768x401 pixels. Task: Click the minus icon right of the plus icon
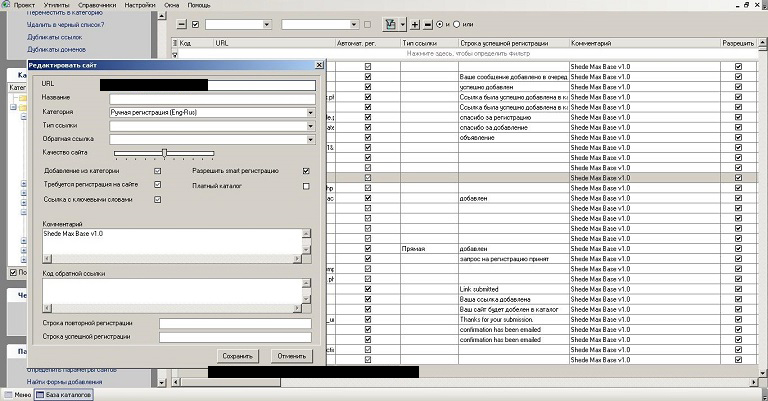point(428,23)
